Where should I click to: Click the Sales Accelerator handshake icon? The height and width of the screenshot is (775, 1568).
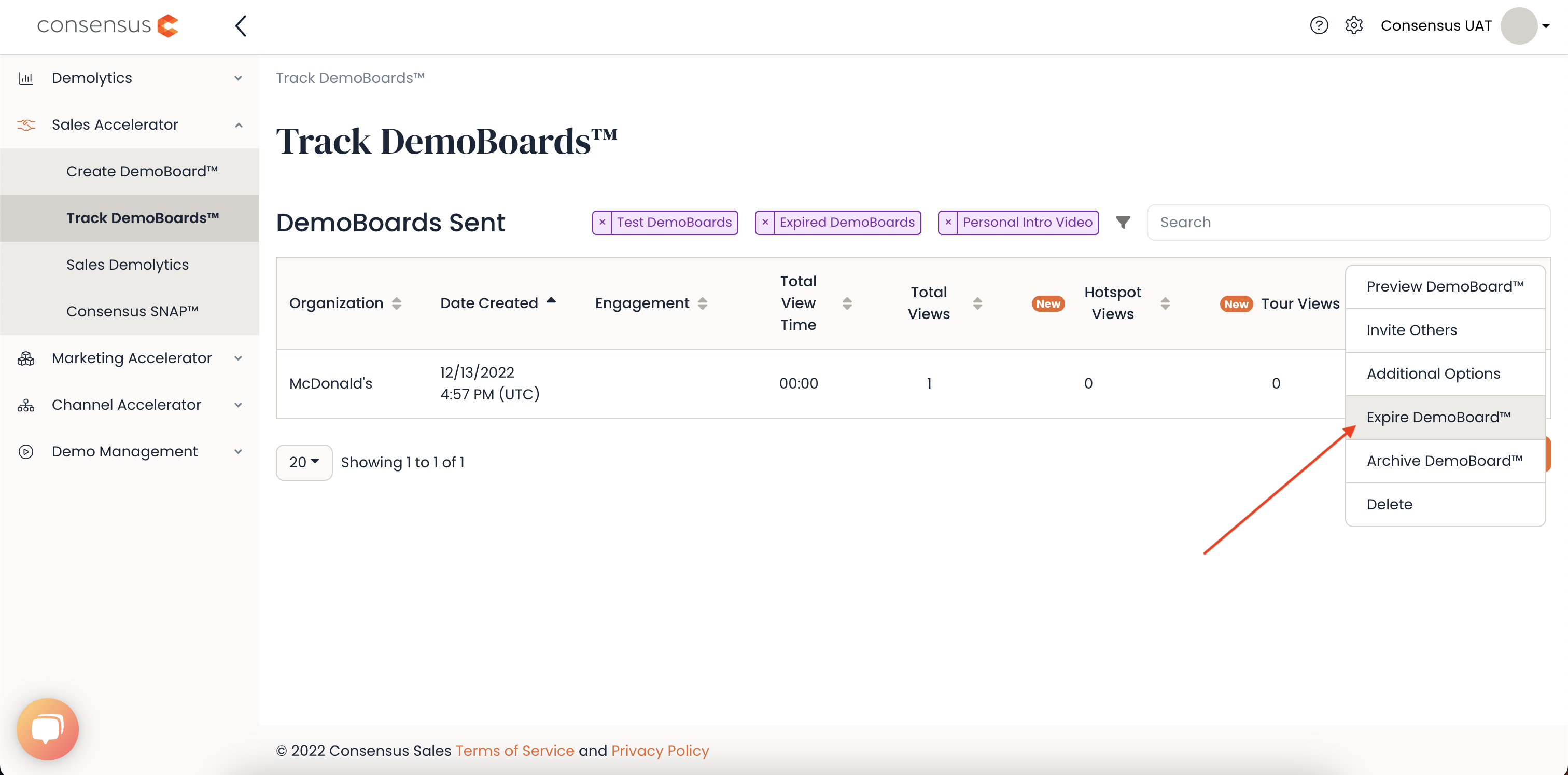[x=25, y=125]
